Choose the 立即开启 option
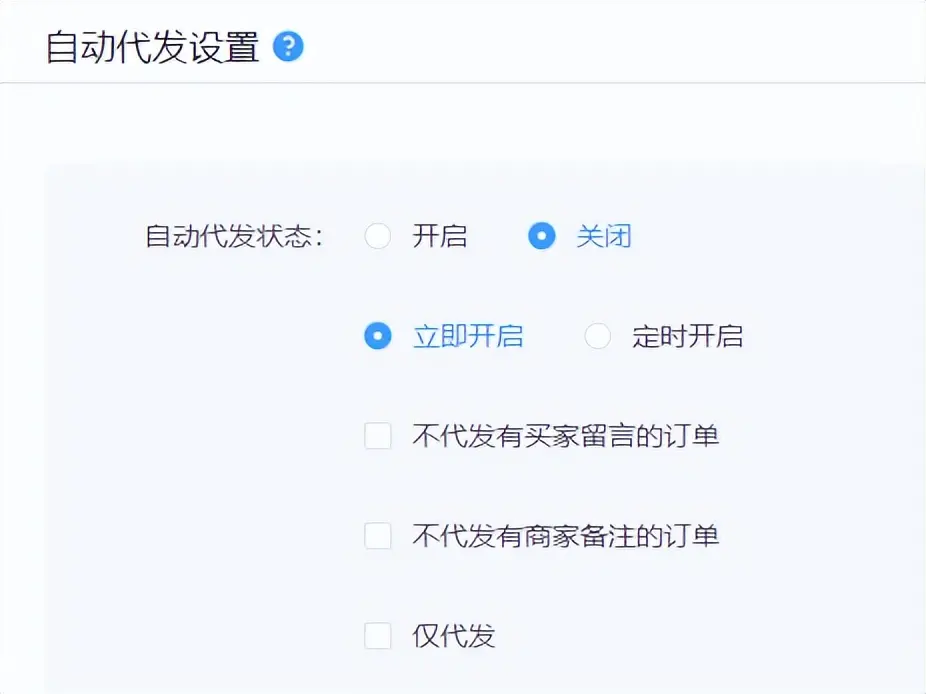 [x=378, y=336]
